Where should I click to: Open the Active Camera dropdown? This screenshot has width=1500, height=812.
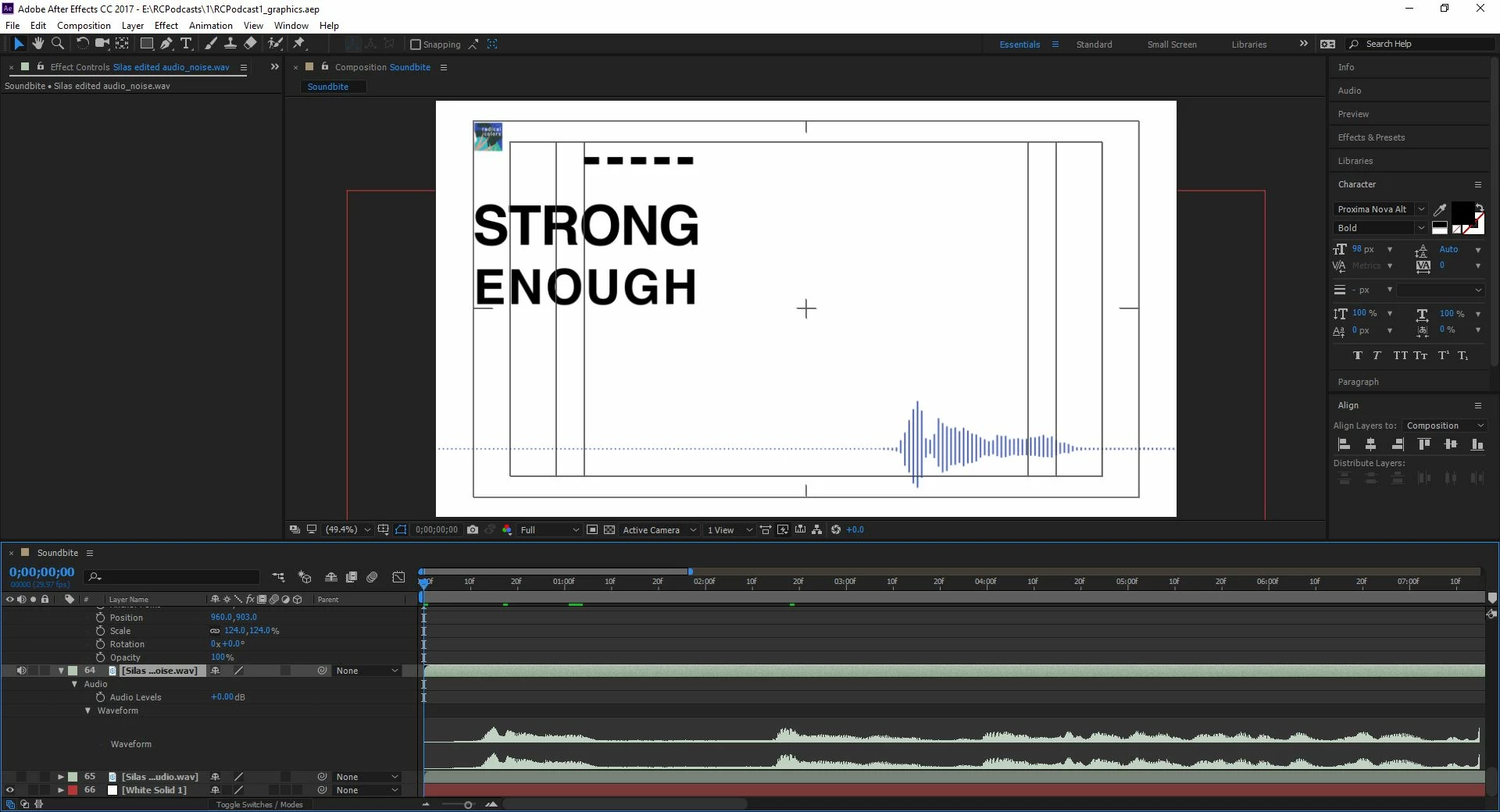tap(659, 529)
